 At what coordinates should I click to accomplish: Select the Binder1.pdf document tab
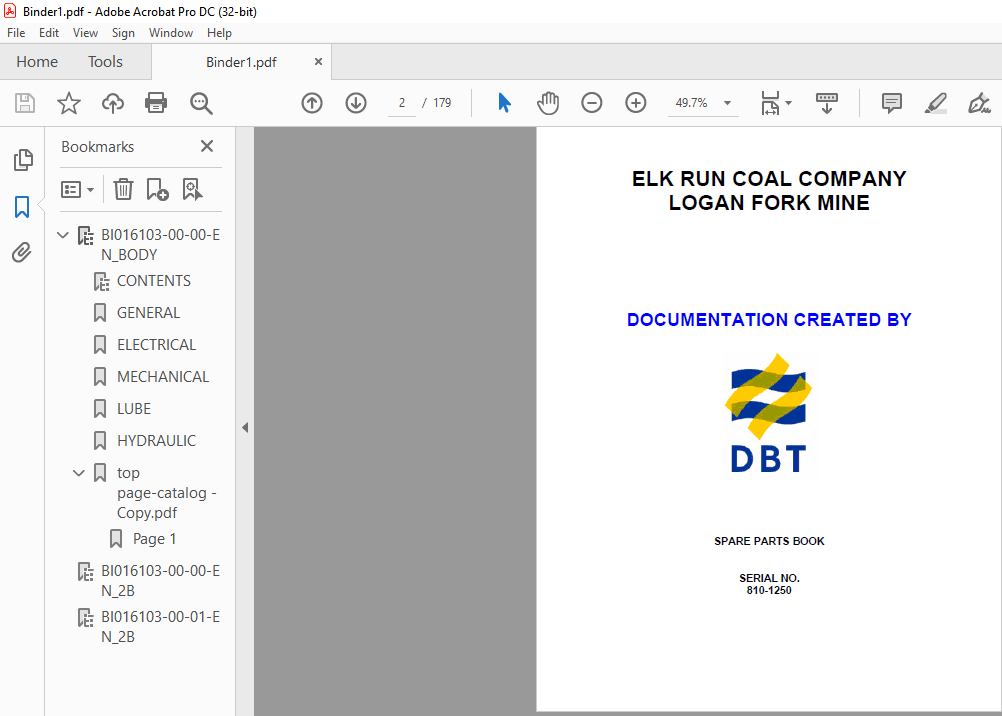click(242, 62)
